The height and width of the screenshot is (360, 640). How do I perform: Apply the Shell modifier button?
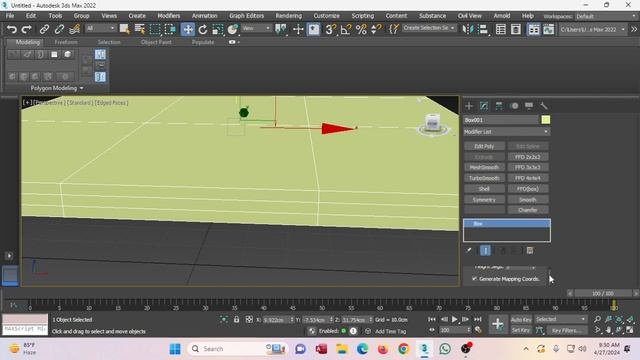point(484,189)
